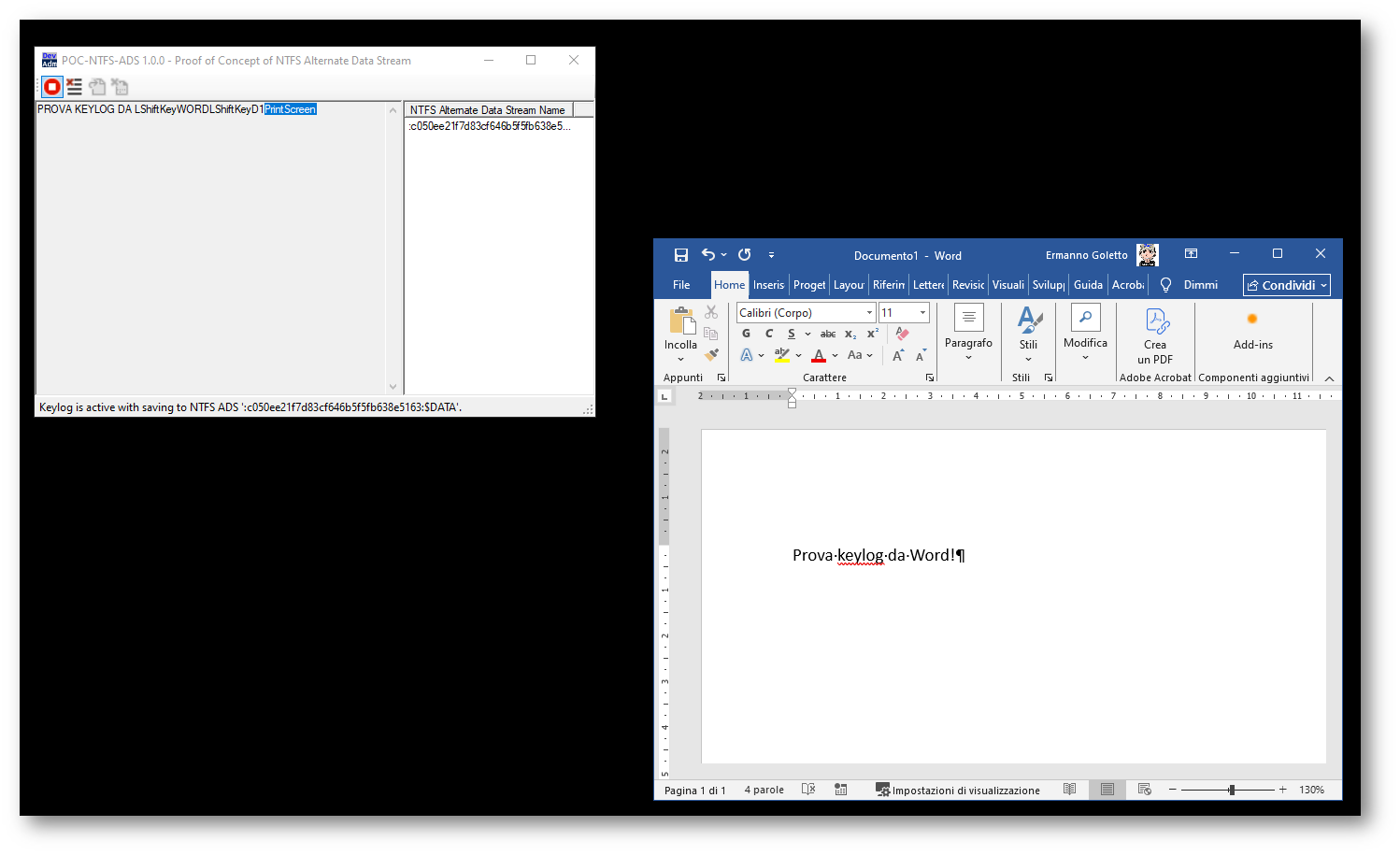
Task: Click the Paragrafo icon
Action: click(969, 318)
